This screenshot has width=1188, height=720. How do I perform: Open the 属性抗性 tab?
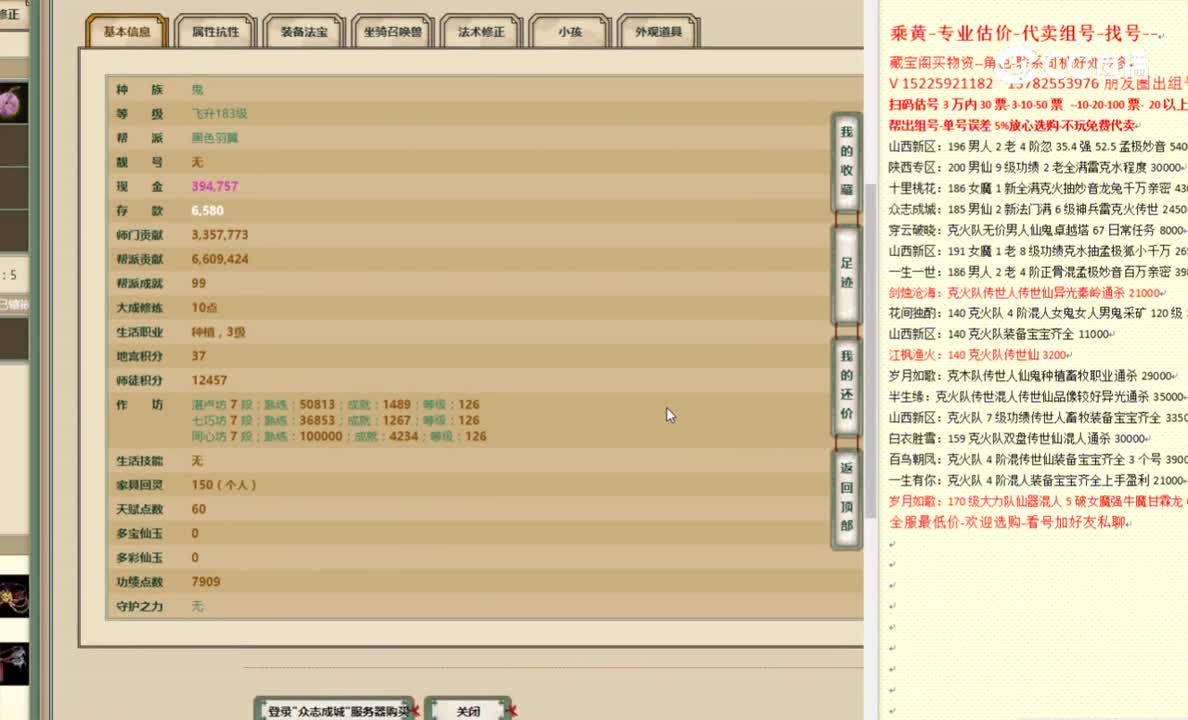click(x=215, y=32)
